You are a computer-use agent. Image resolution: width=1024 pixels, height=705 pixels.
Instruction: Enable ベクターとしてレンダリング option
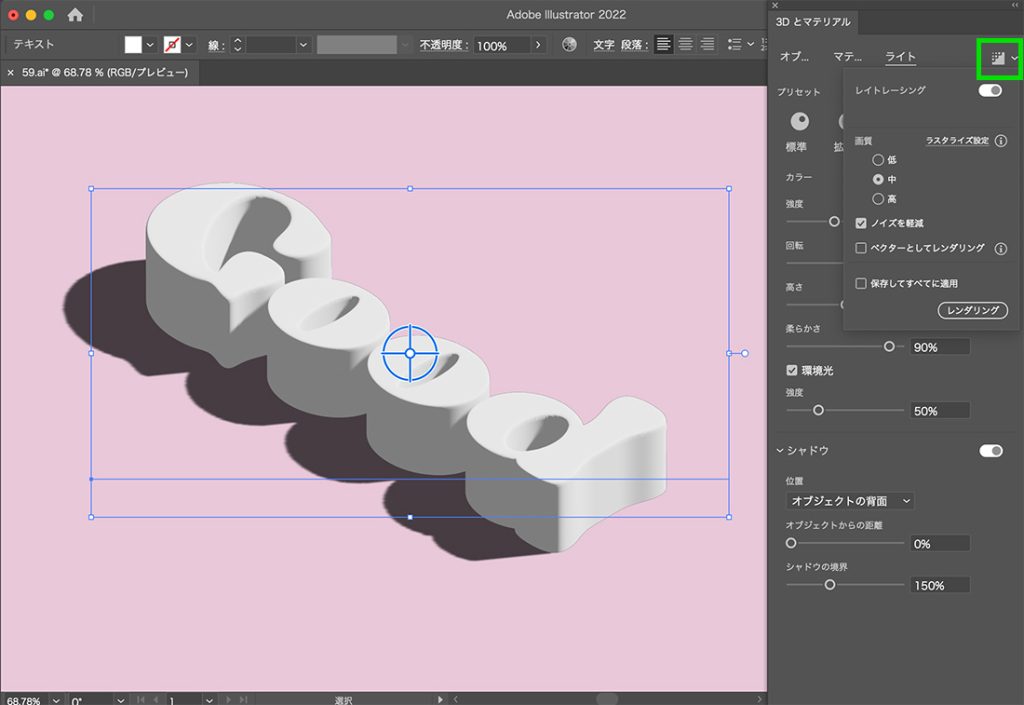coord(861,248)
